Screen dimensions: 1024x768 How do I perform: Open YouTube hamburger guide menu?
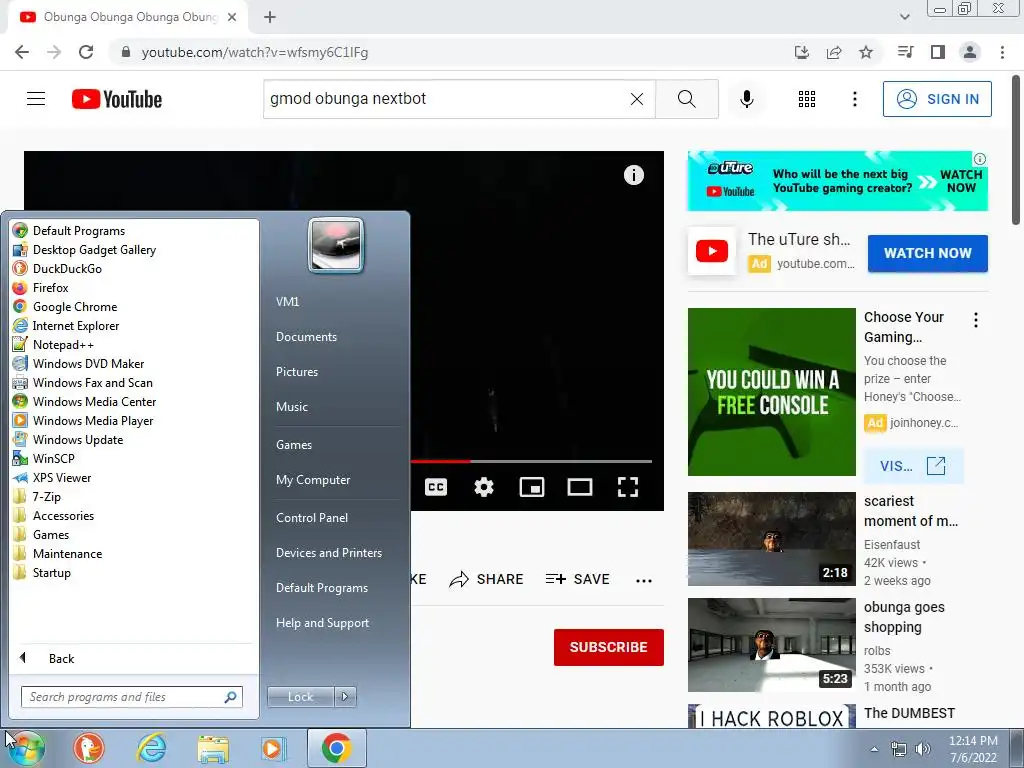pos(36,99)
